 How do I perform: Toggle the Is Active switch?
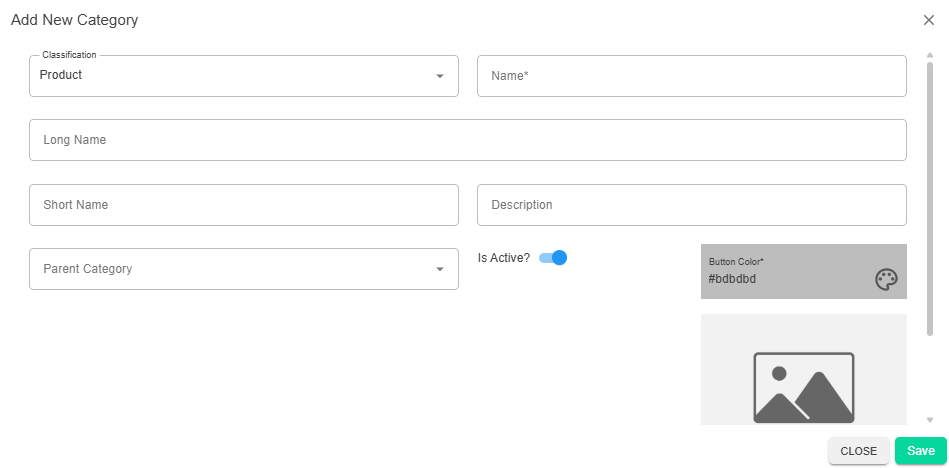click(553, 258)
